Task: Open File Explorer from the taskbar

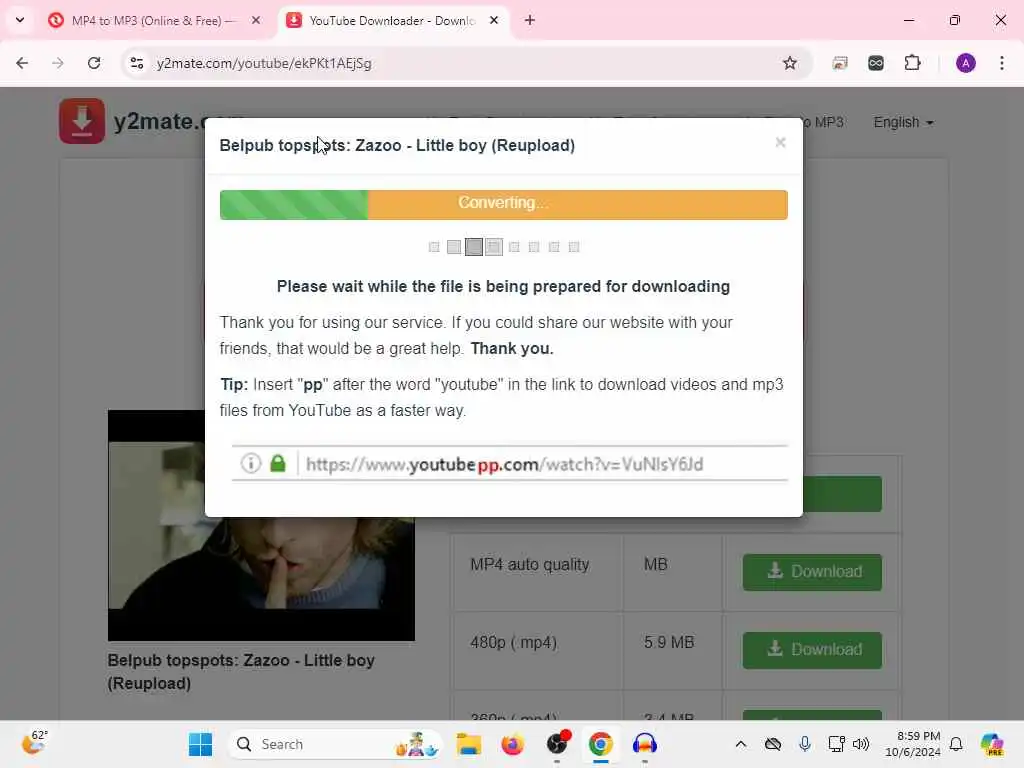Action: tap(468, 744)
